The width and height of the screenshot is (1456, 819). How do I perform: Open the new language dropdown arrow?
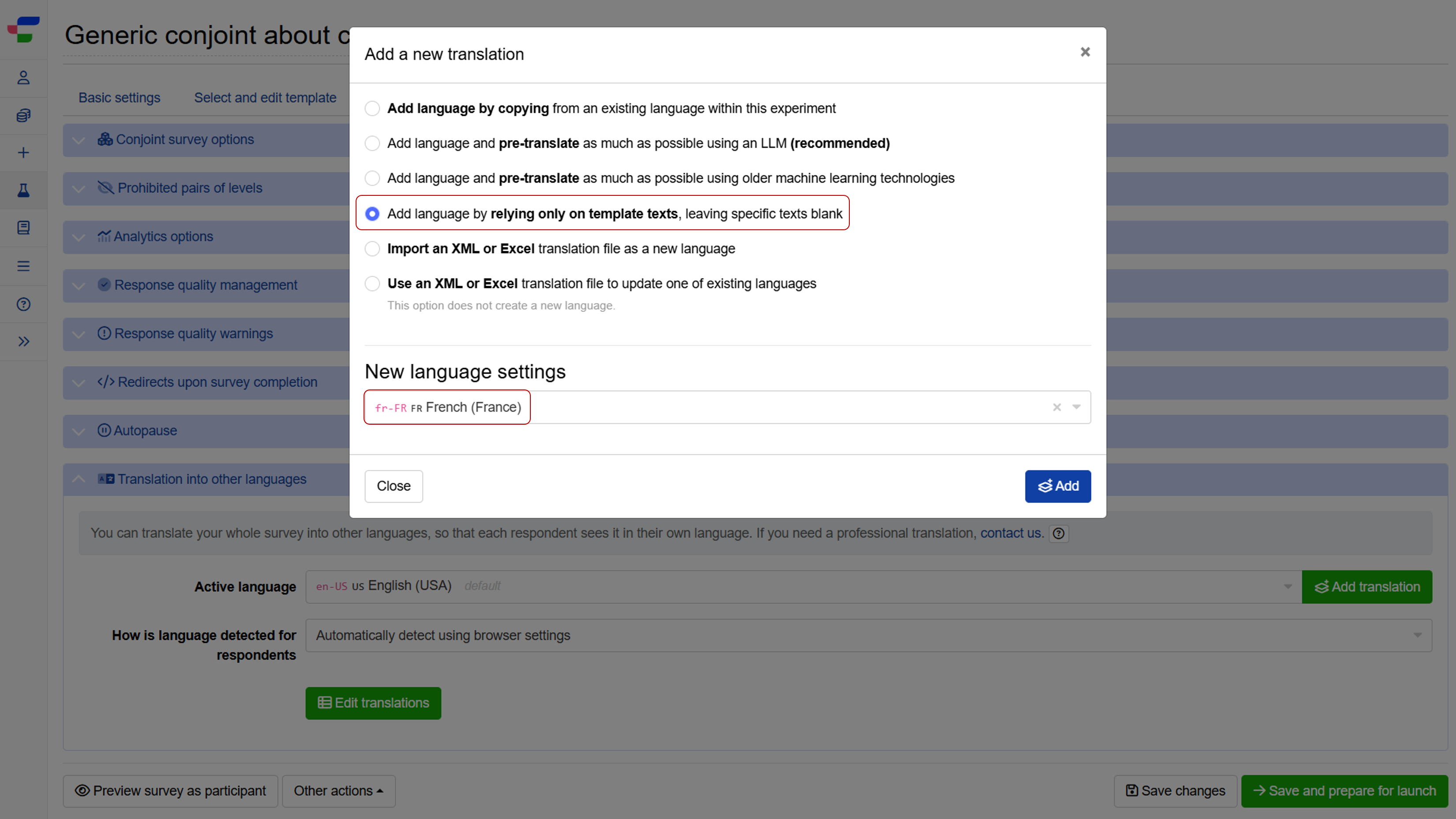tap(1076, 407)
